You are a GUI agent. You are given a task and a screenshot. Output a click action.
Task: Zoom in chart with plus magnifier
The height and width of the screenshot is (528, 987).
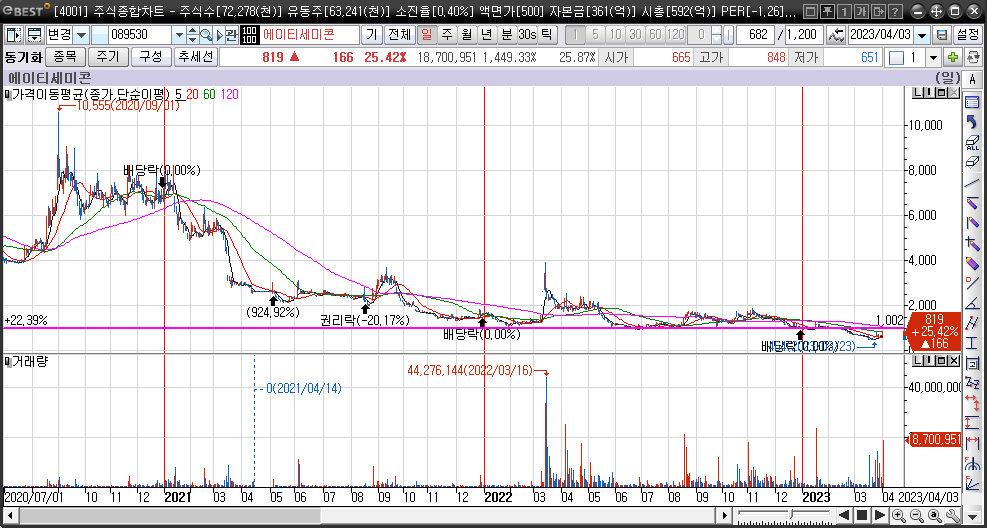point(899,515)
